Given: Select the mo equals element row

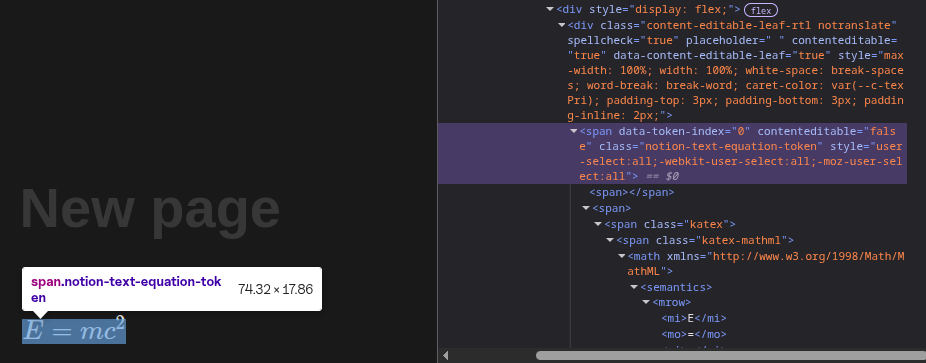Looking at the screenshot, I should [693, 335].
